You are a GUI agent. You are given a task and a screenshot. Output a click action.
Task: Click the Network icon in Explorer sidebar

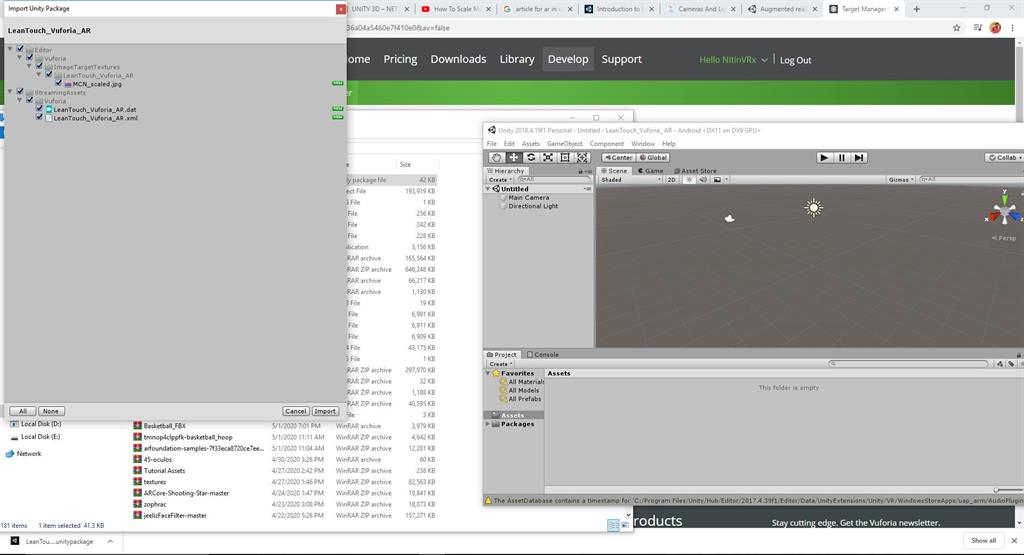[x=10, y=454]
